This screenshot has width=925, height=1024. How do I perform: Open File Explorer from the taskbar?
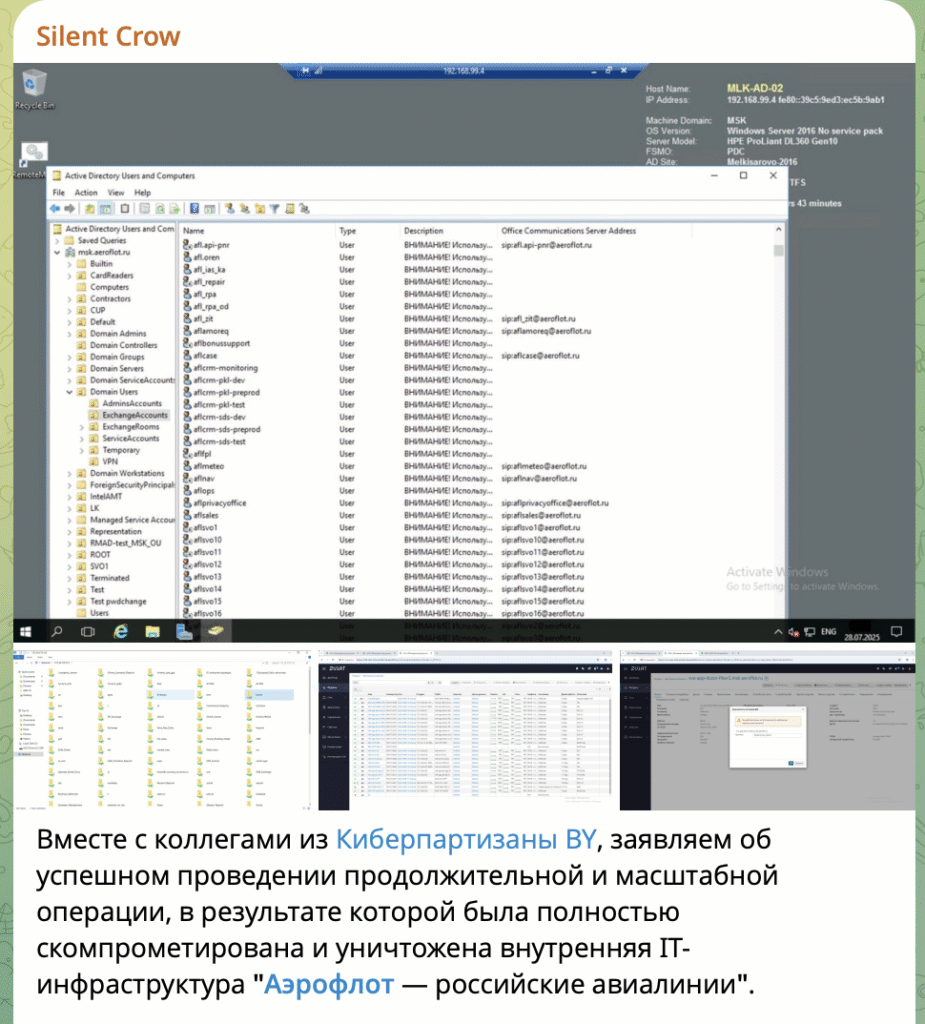pyautogui.click(x=152, y=632)
